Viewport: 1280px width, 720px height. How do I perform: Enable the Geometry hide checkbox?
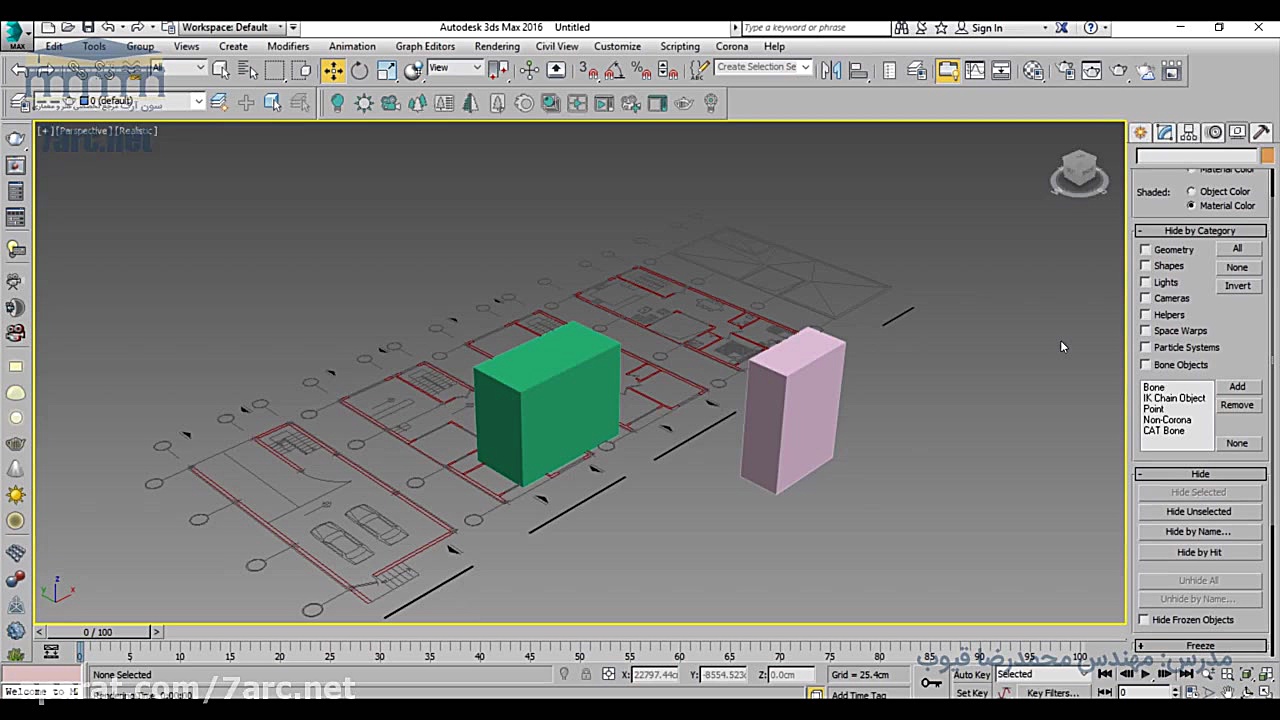[x=1145, y=250]
